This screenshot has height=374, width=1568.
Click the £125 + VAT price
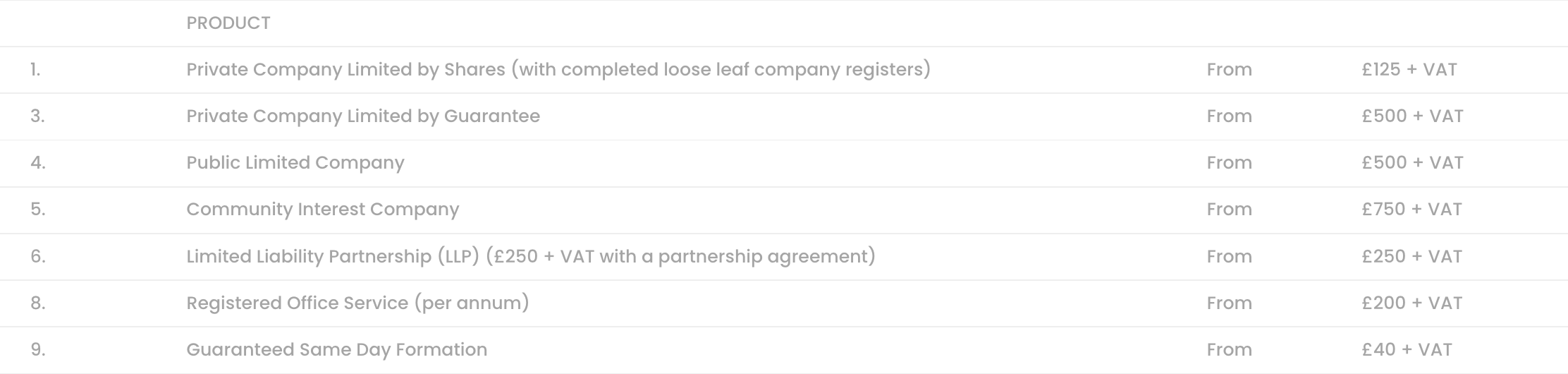pos(1409,70)
